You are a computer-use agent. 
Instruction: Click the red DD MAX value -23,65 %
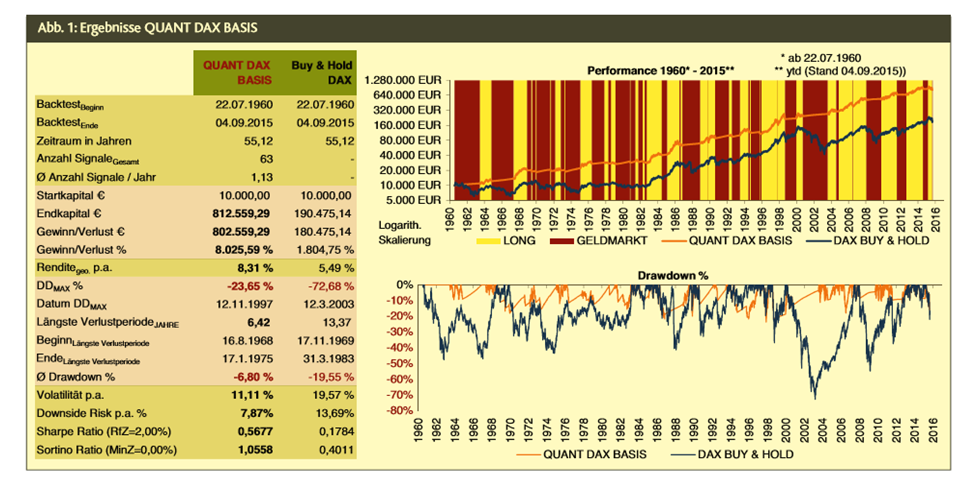click(245, 286)
